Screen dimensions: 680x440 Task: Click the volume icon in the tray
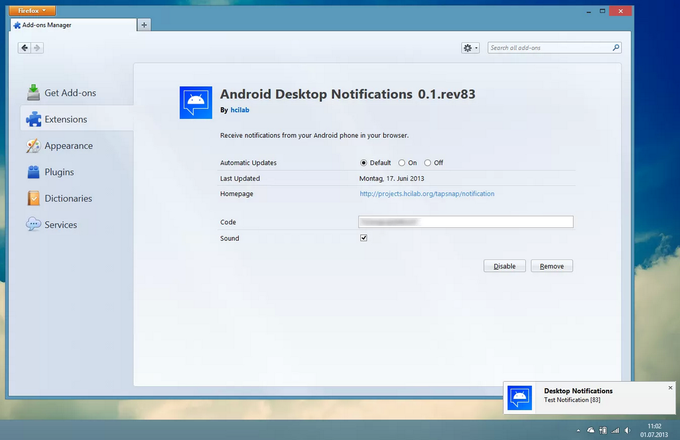point(628,430)
